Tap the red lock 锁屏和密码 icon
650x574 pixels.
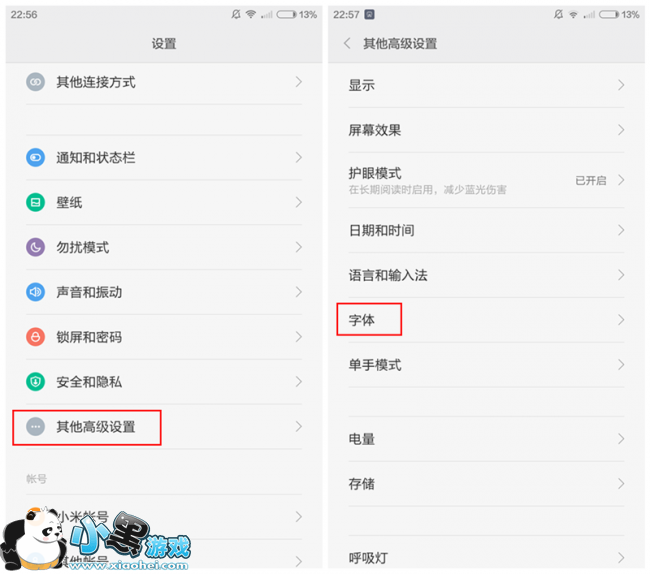coord(36,337)
